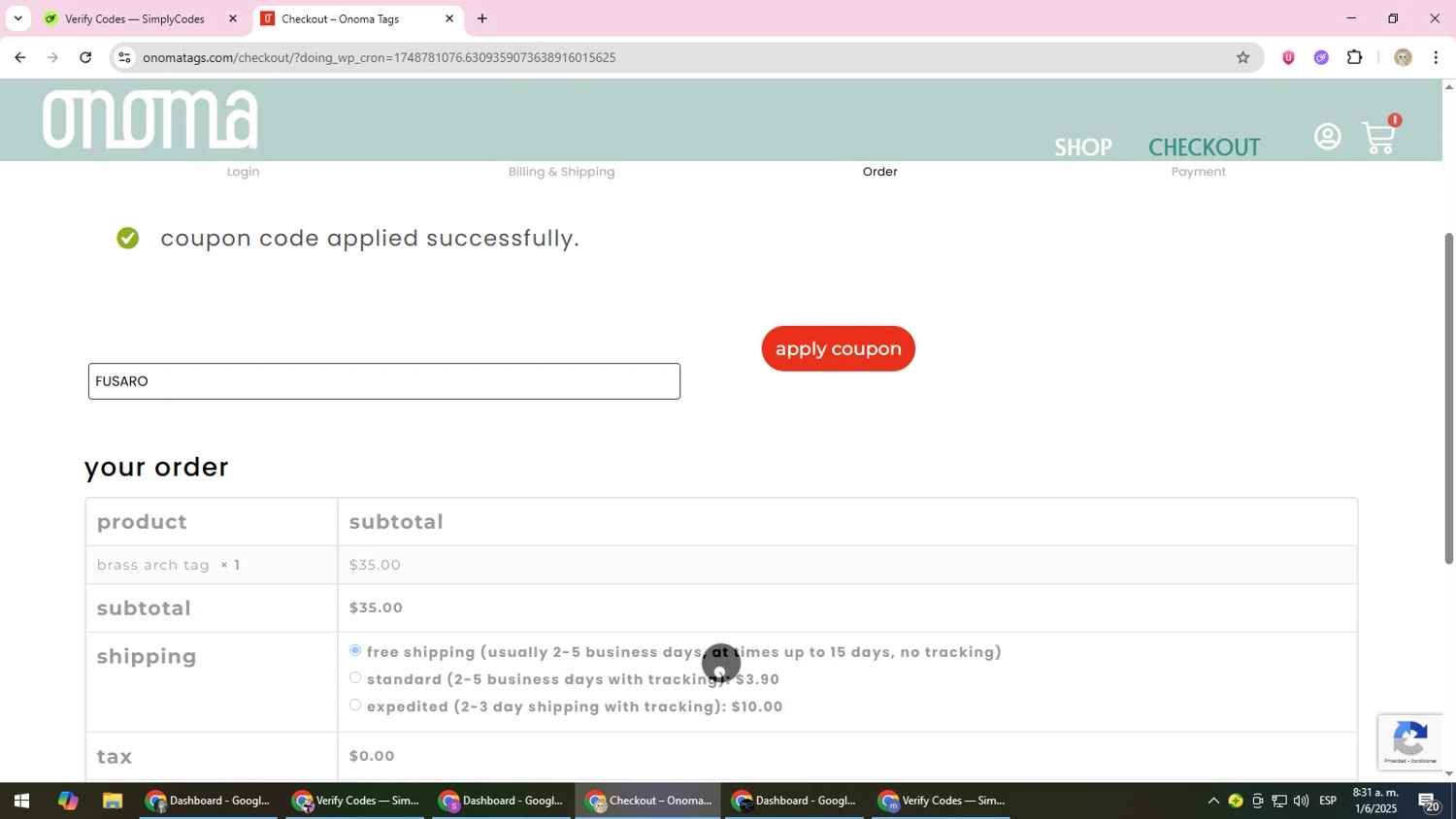Launch Copilot from the taskbar
Screen dimensions: 1456x819
pos(67,802)
